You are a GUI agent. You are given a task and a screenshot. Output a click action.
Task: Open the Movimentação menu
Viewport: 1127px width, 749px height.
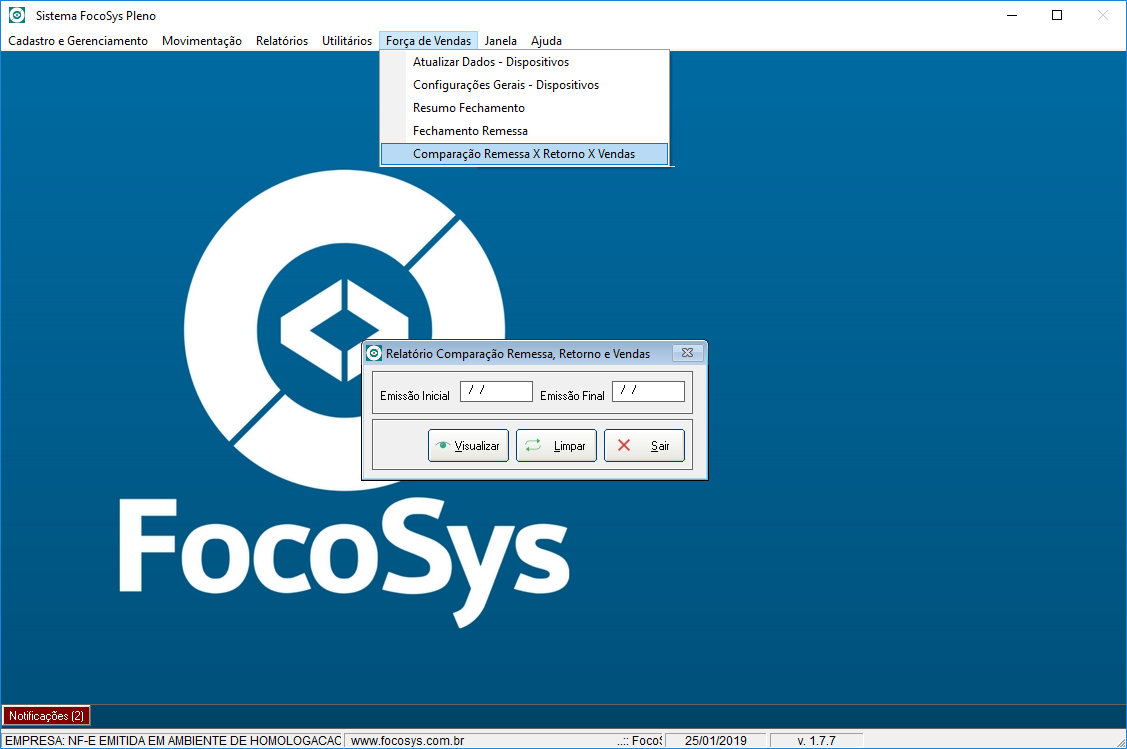coord(202,41)
